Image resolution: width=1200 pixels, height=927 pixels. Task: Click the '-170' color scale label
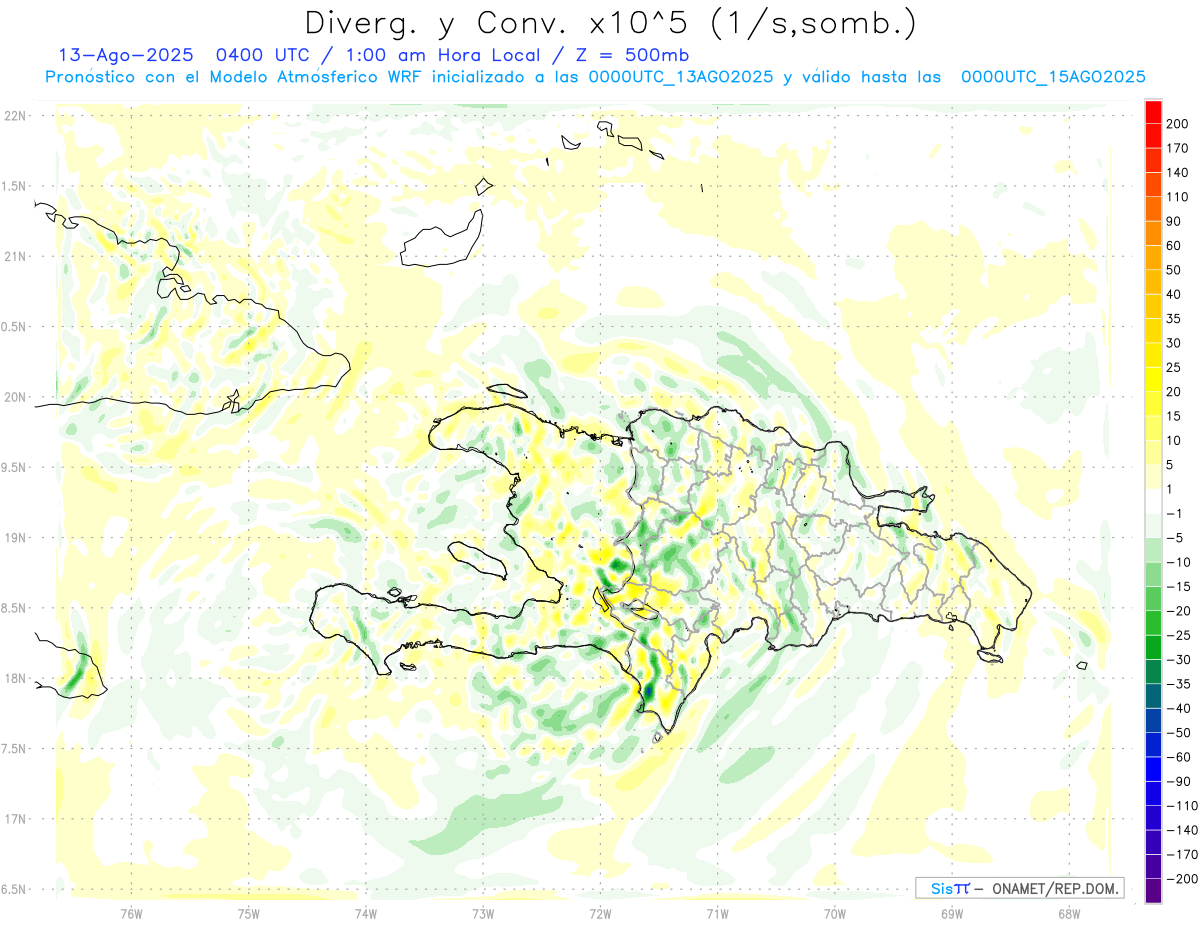coord(1184,855)
